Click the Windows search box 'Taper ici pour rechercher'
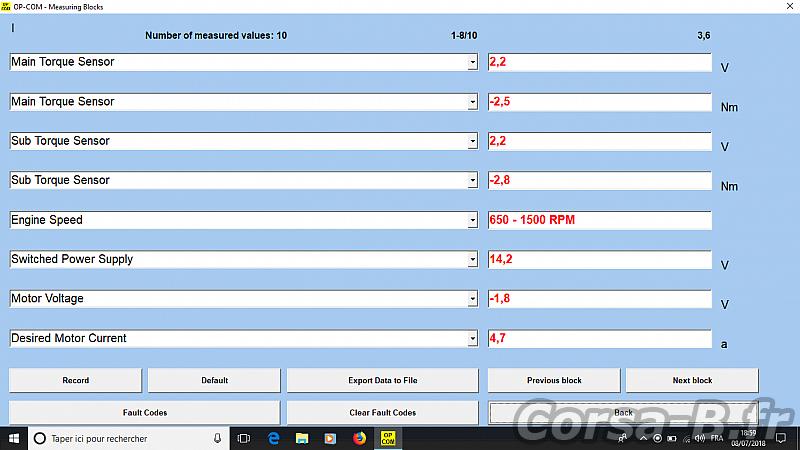The image size is (800, 450). pos(128,438)
